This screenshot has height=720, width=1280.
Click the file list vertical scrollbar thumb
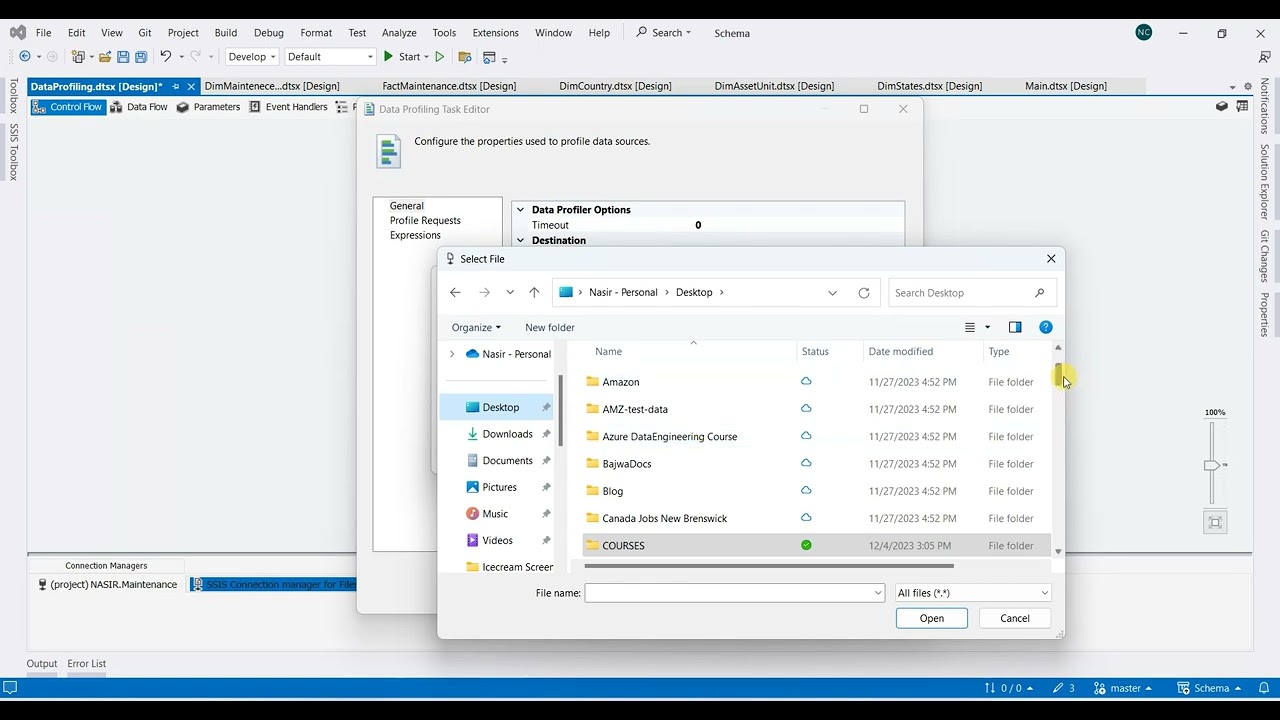tap(1058, 375)
